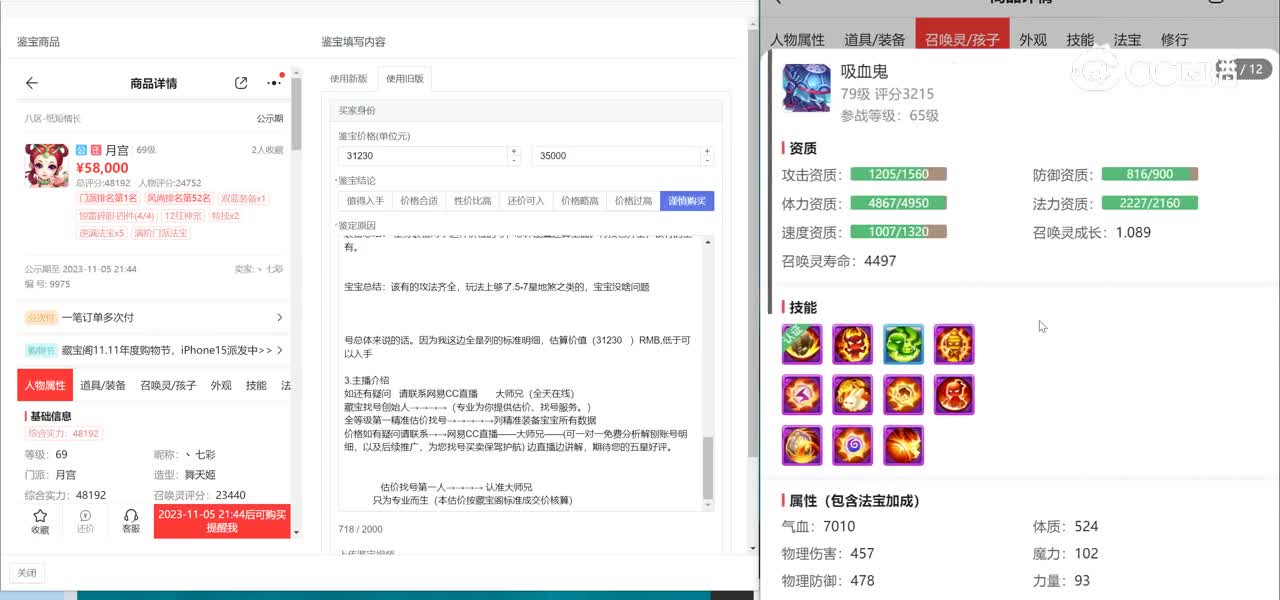Select 谨慎购买 verdict option
The height and width of the screenshot is (600, 1280).
click(x=687, y=201)
